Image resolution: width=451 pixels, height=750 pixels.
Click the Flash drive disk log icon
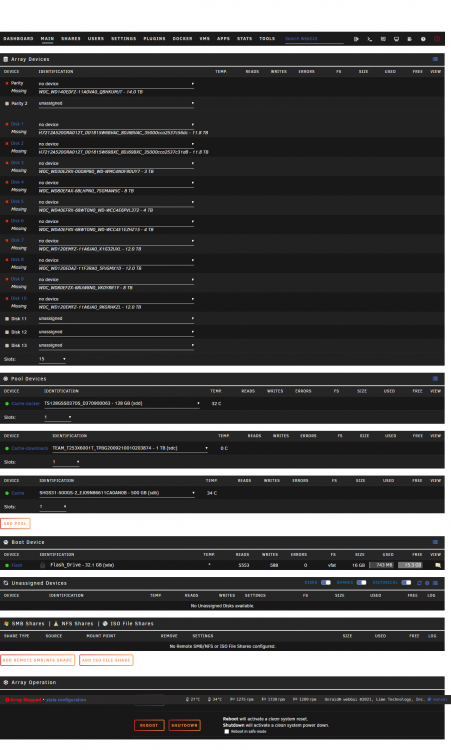(43, 565)
